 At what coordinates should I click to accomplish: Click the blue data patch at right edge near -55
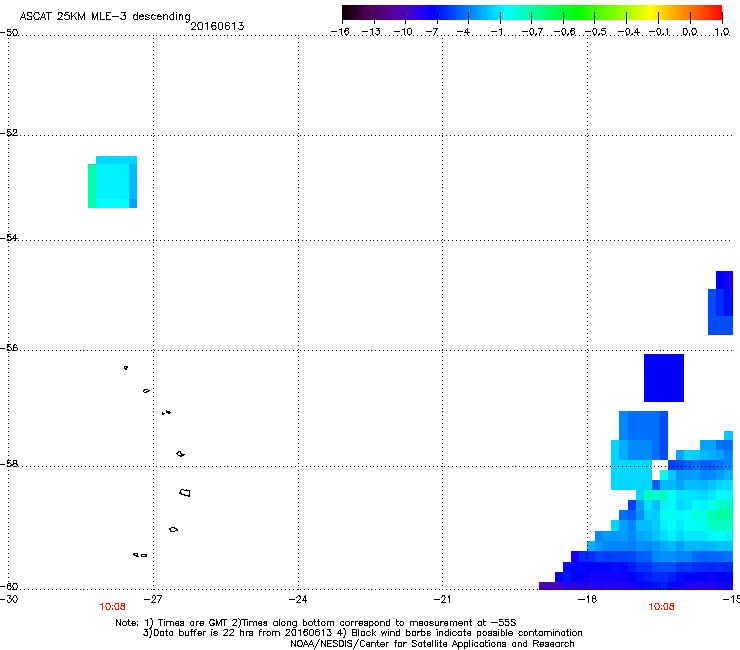click(x=721, y=303)
